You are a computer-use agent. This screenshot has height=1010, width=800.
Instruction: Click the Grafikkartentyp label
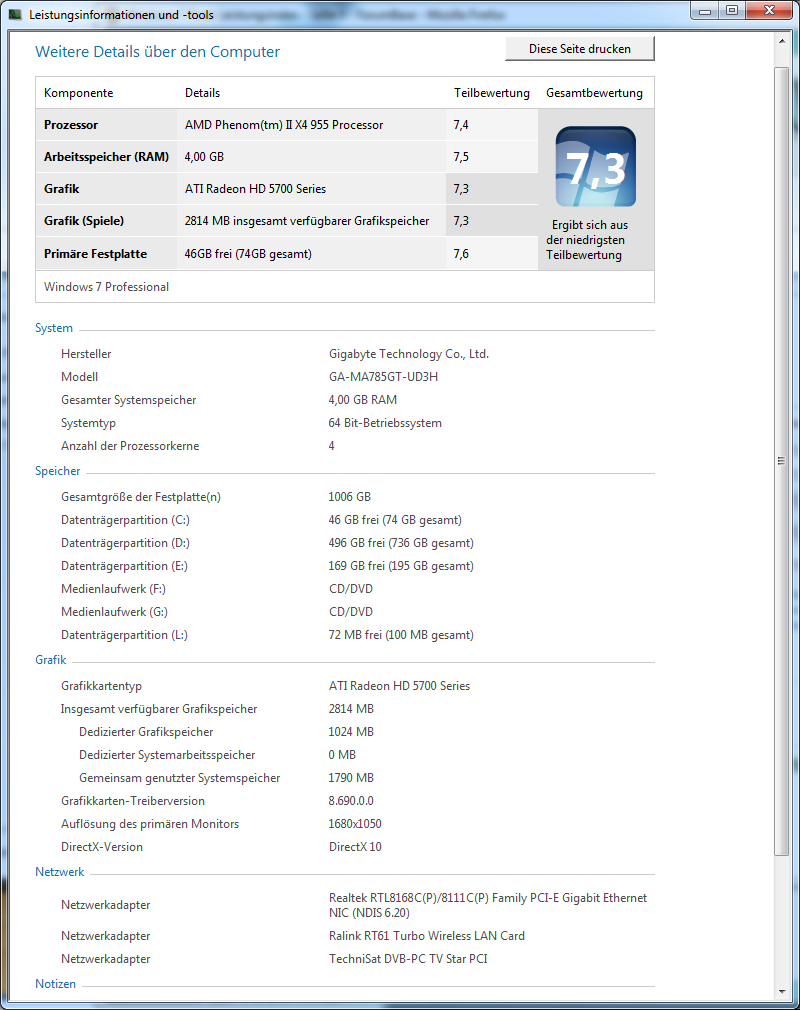[102, 686]
